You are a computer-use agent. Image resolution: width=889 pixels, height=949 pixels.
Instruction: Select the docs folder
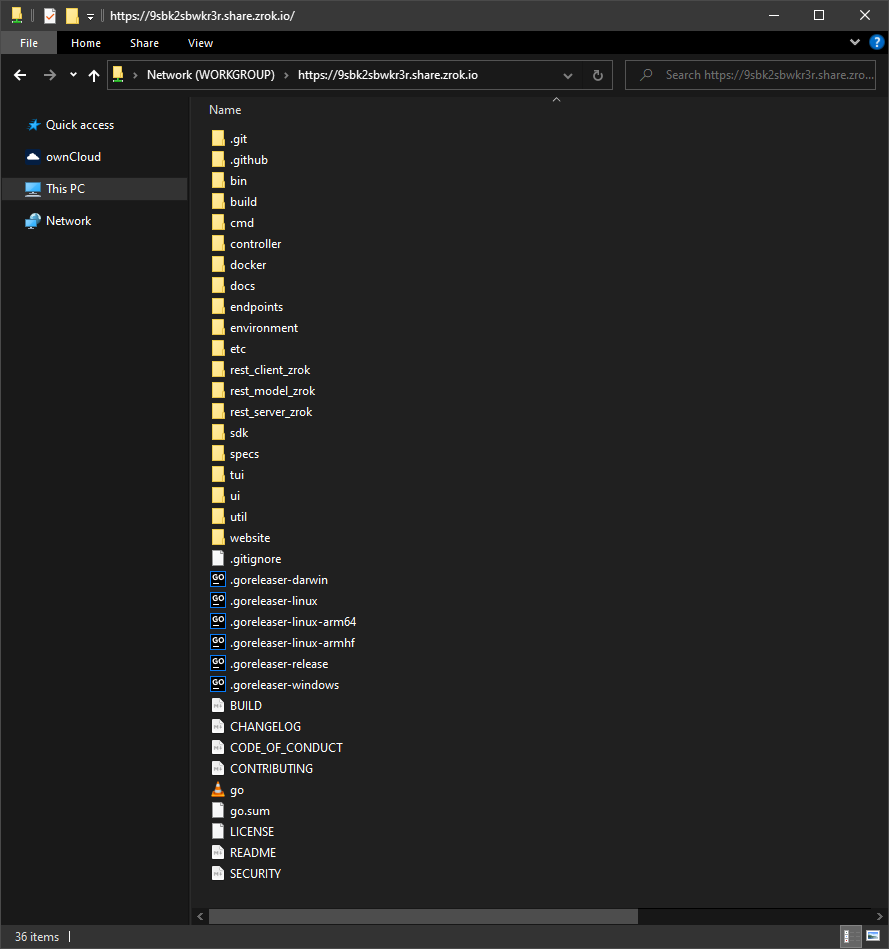[x=233, y=286]
